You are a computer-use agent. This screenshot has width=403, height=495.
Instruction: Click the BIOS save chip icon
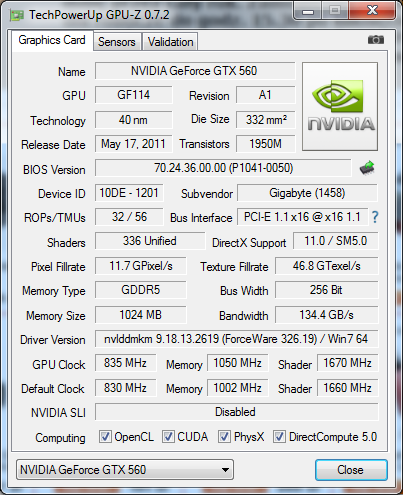pos(367,168)
